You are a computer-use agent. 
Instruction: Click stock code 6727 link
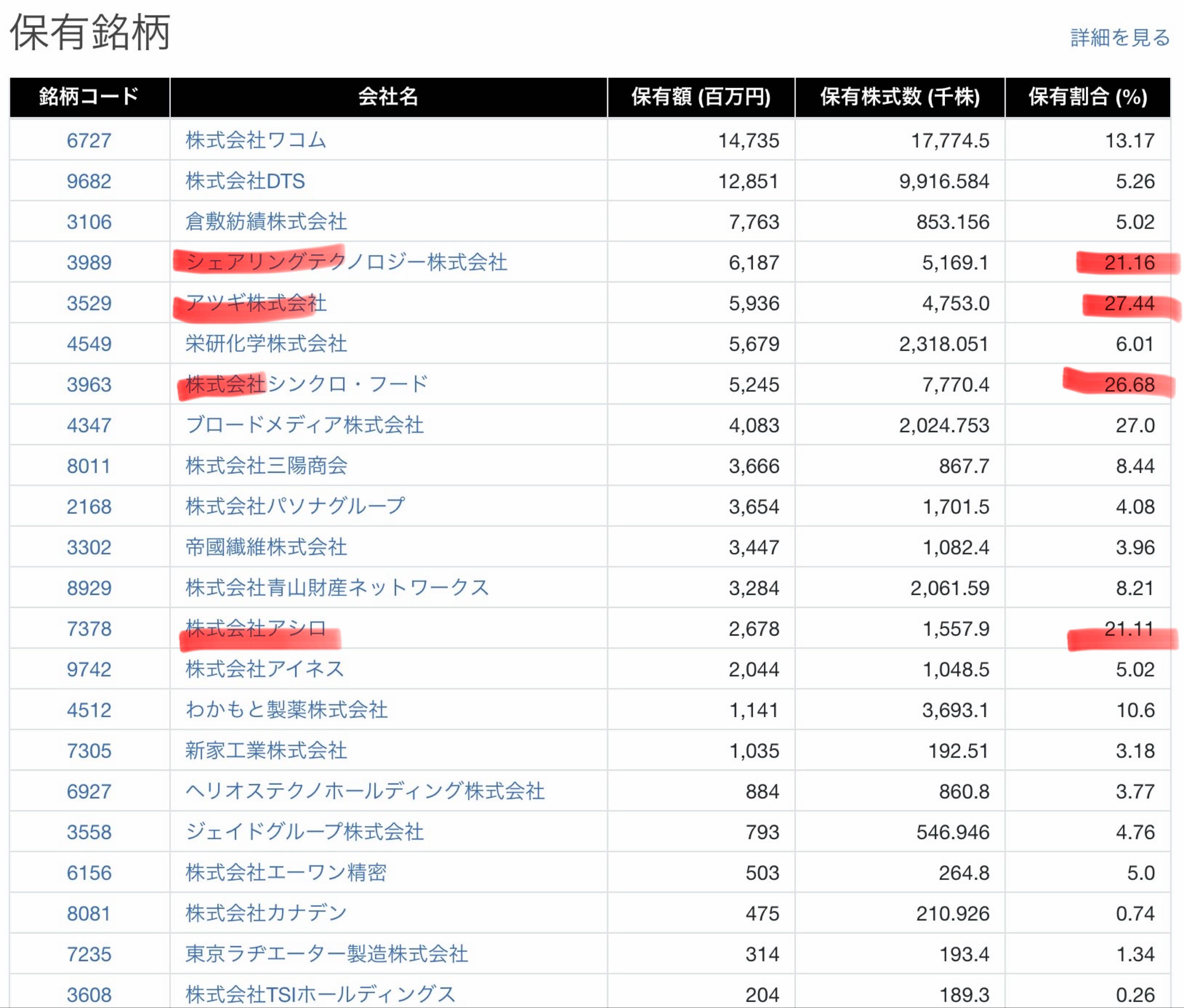(88, 140)
